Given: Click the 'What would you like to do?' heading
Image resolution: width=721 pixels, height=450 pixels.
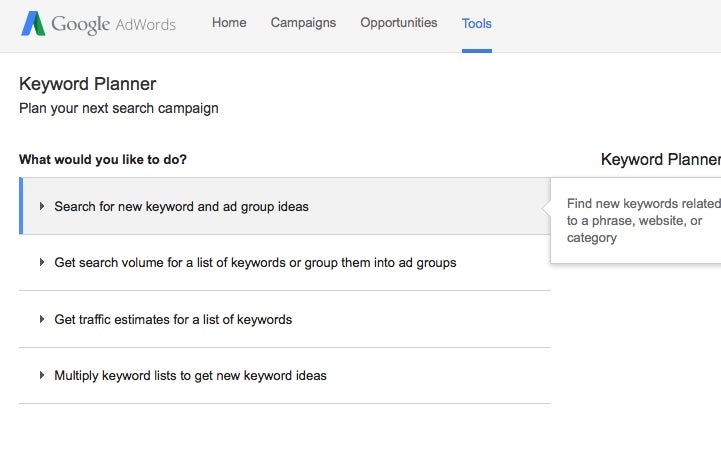Looking at the screenshot, I should [103, 159].
